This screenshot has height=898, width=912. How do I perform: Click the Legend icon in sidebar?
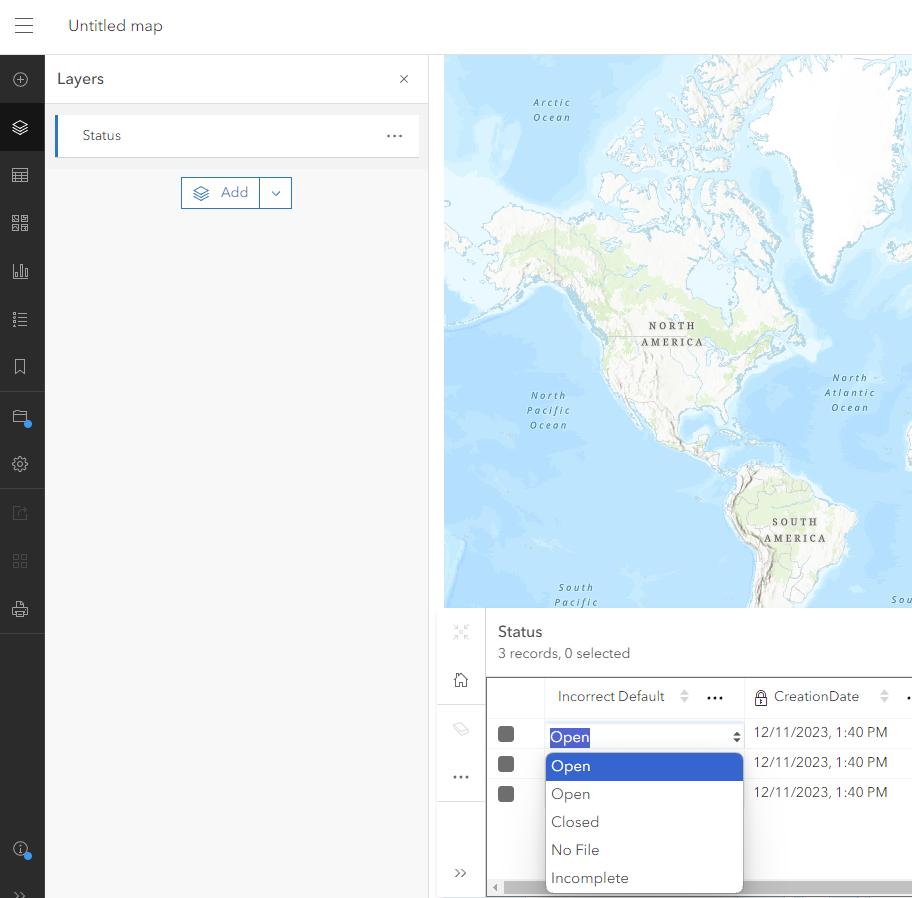(x=20, y=319)
